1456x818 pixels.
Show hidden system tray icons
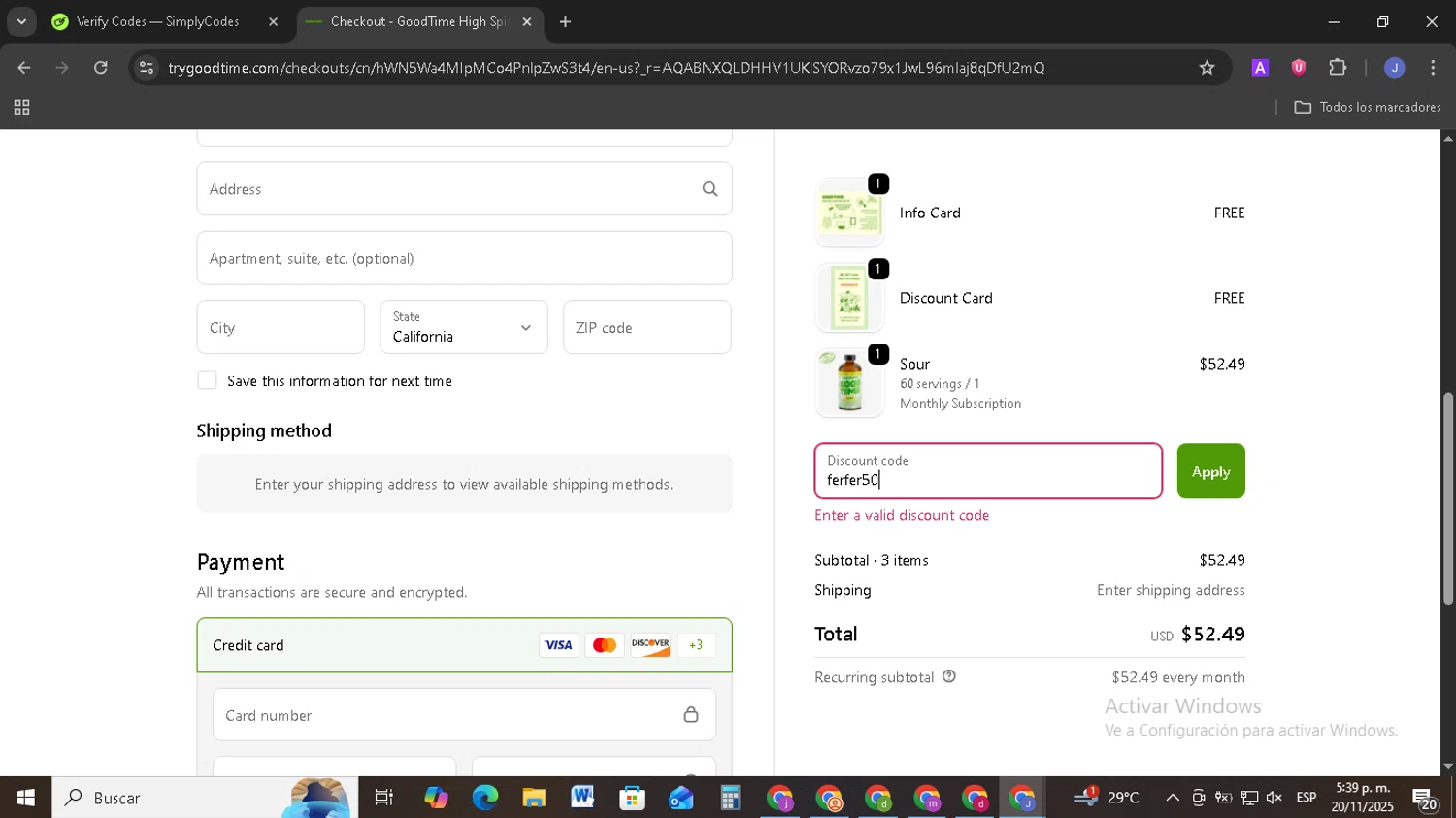coord(1173,798)
